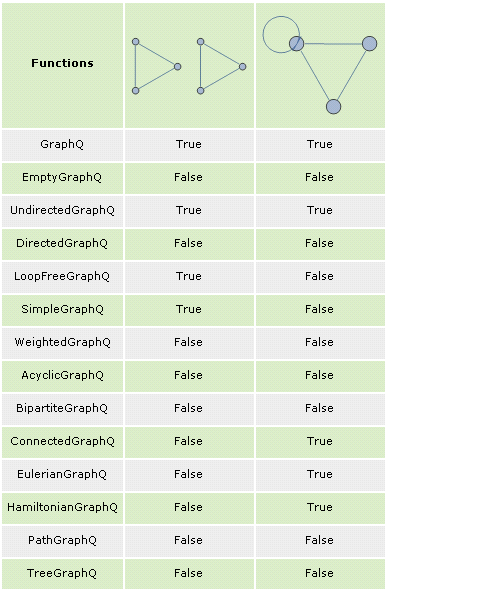Open the WeightedGraphQ entry

(x=62, y=342)
